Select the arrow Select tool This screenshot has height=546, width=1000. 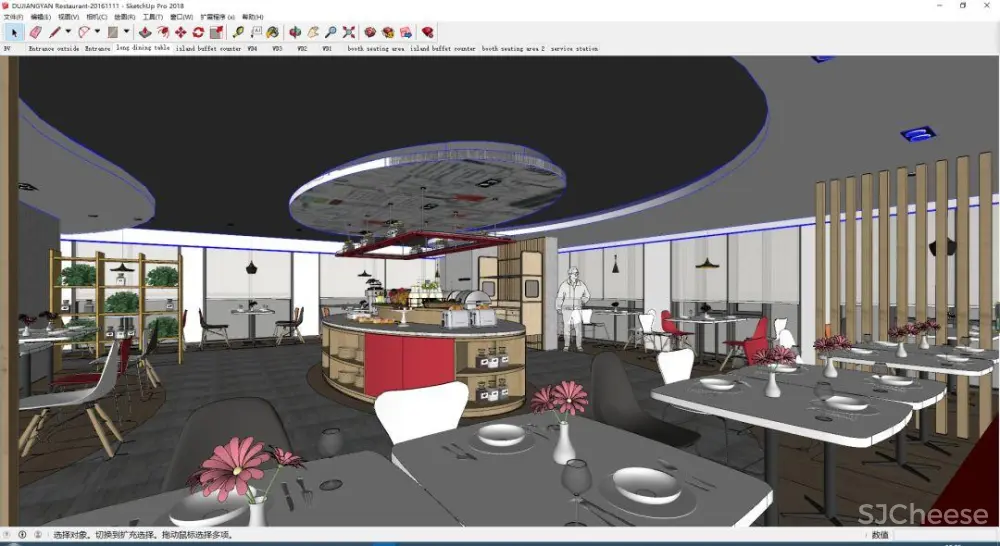point(14,32)
